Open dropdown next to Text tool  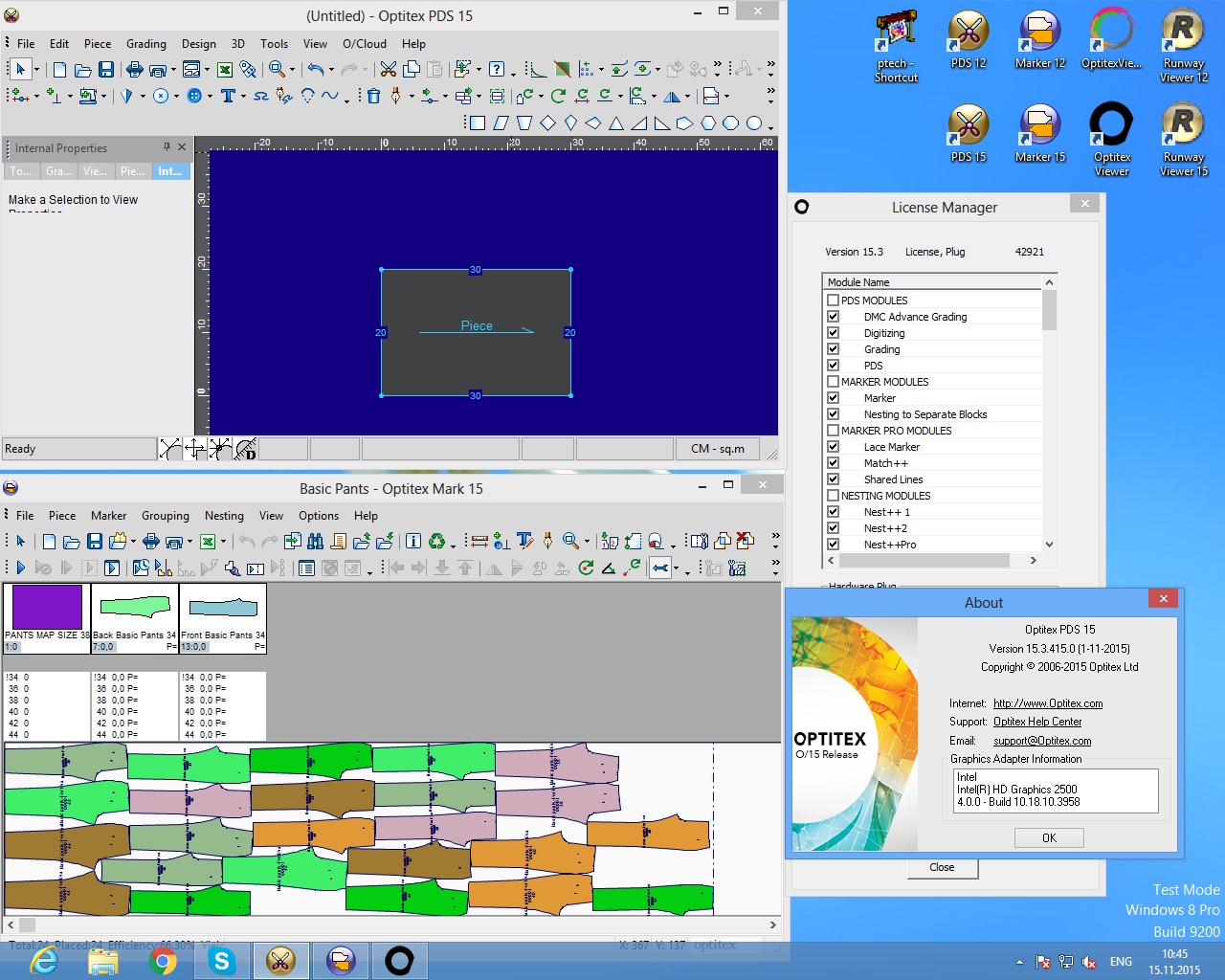(243, 96)
